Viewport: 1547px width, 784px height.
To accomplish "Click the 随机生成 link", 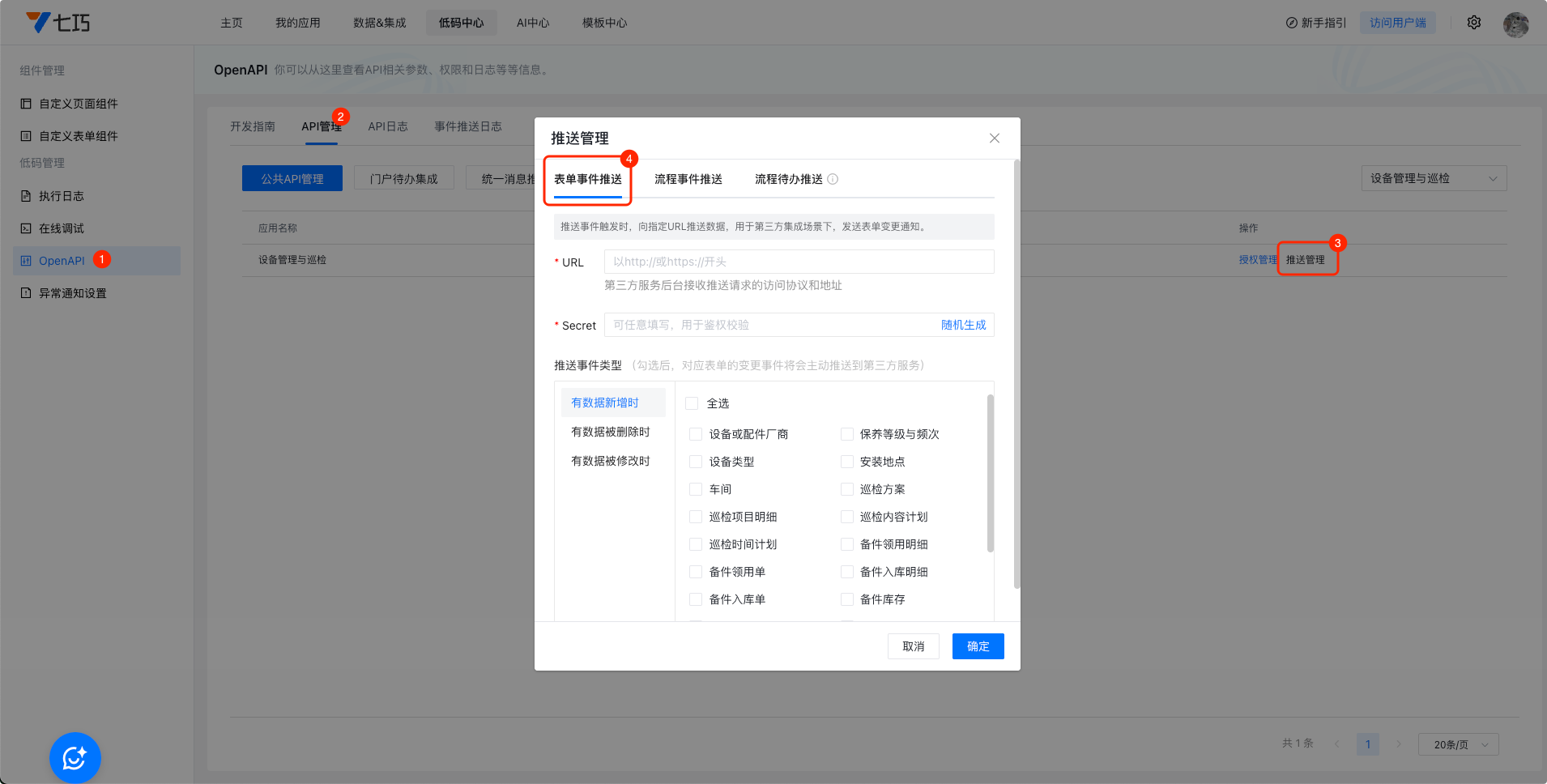I will pos(964,325).
